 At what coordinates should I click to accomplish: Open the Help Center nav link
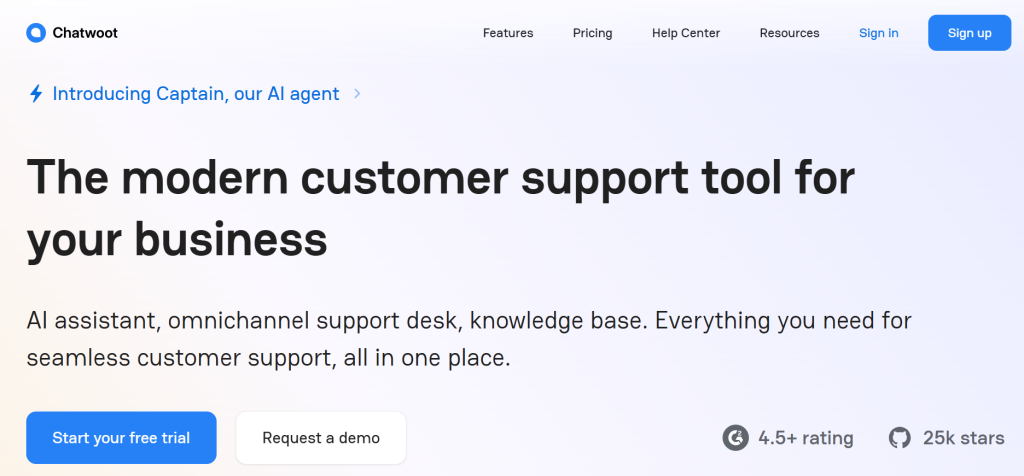[x=686, y=33]
